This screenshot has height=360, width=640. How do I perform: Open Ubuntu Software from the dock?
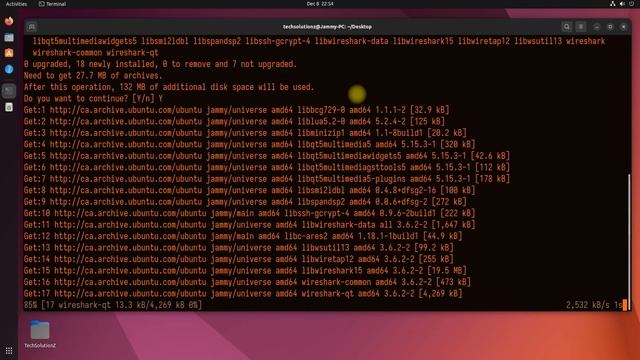click(9, 53)
